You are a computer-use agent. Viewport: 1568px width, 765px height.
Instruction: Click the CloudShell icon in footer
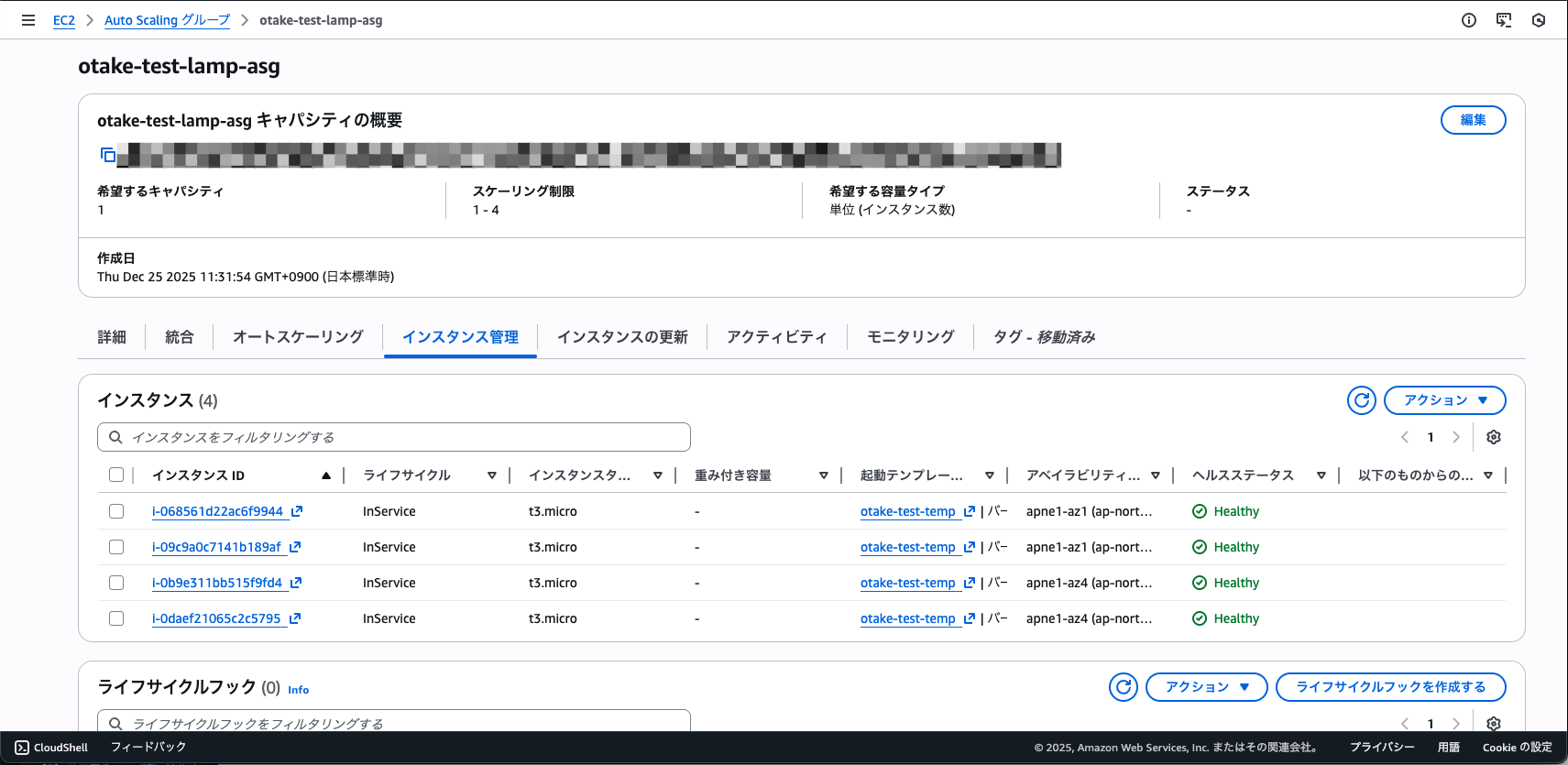coord(22,748)
